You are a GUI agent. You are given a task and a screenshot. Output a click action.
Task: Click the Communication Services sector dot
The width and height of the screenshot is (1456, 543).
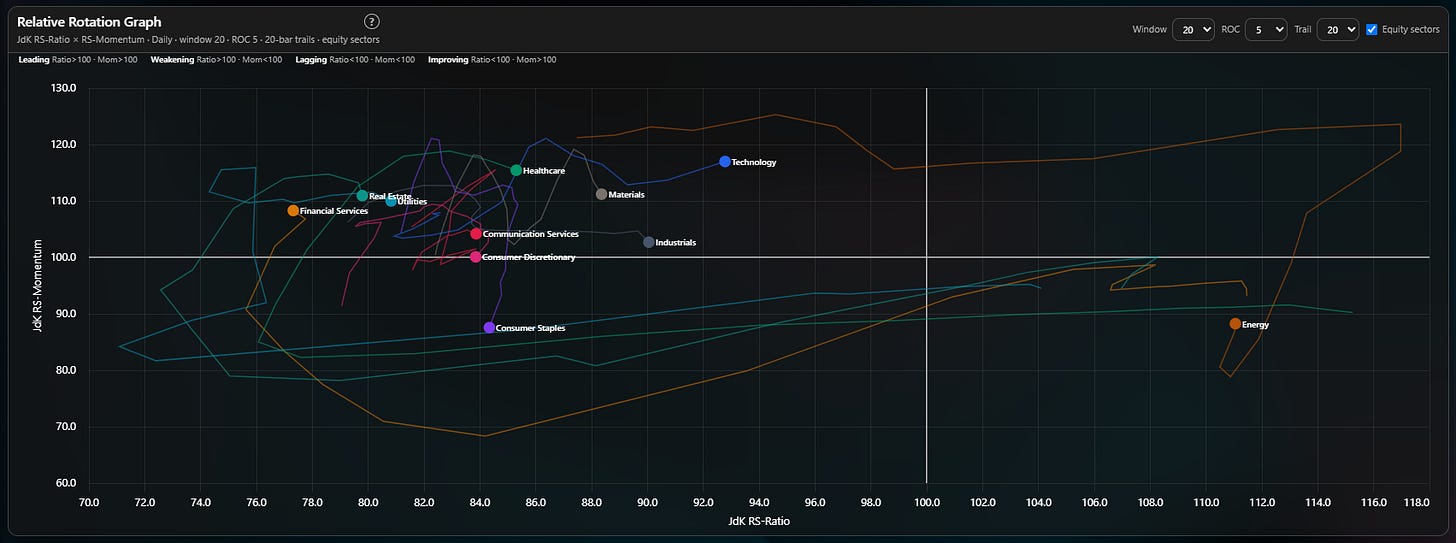pos(476,234)
